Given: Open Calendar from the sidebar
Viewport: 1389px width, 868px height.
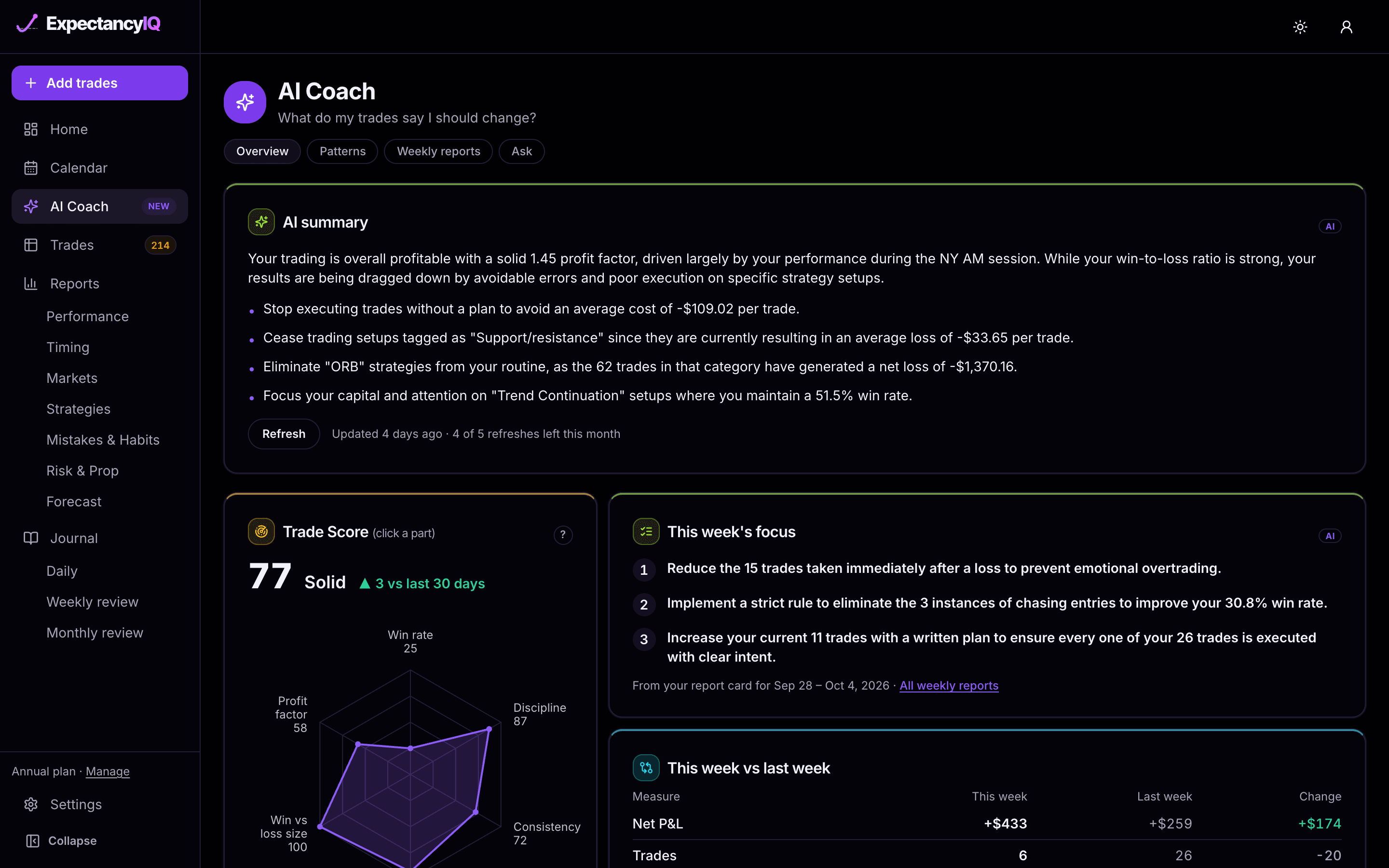Looking at the screenshot, I should pos(100,168).
